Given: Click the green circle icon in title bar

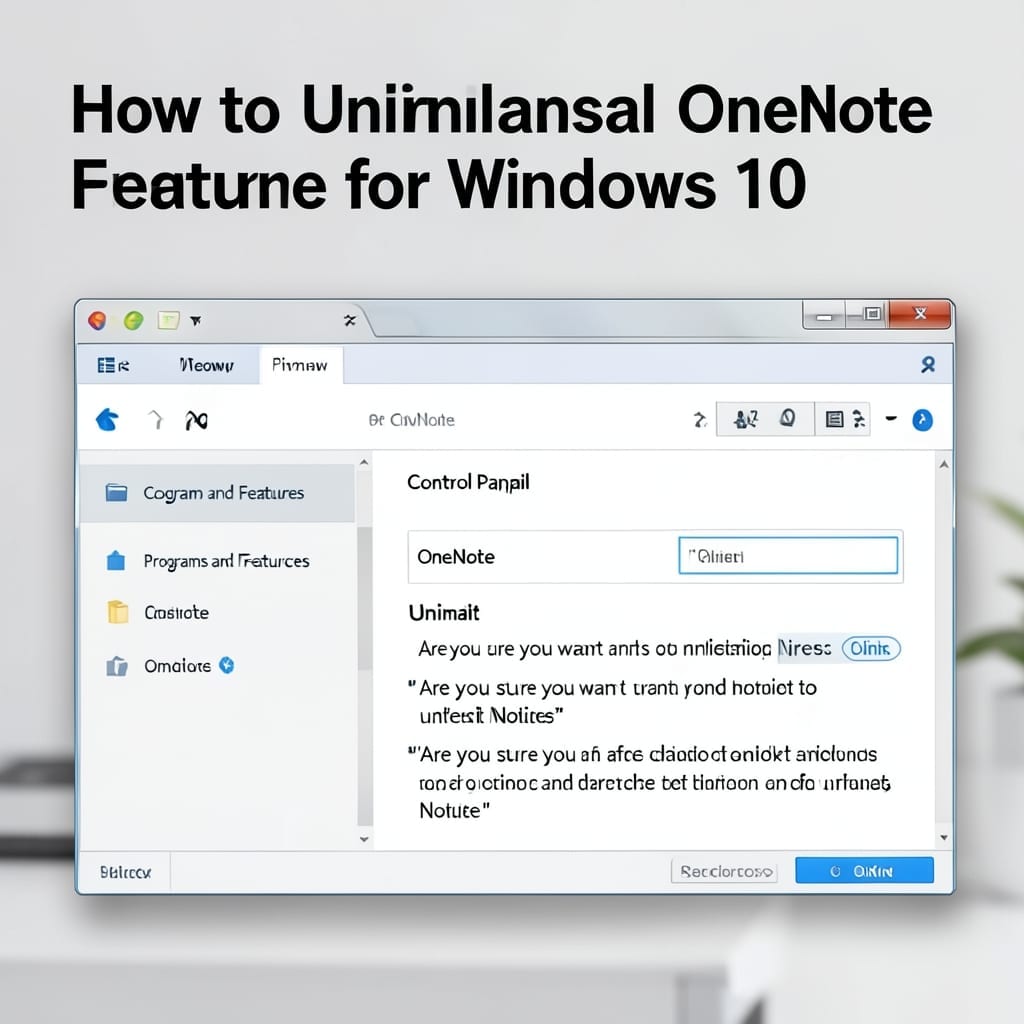Looking at the screenshot, I should 133,321.
